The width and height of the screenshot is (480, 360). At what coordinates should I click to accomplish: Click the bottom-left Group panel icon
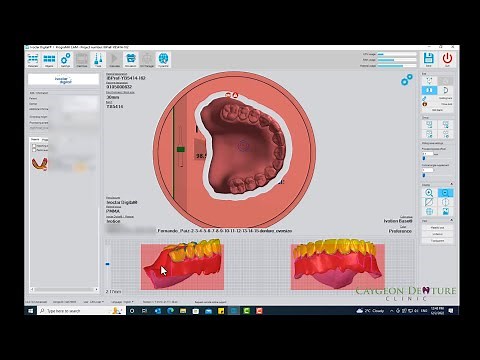[429, 134]
